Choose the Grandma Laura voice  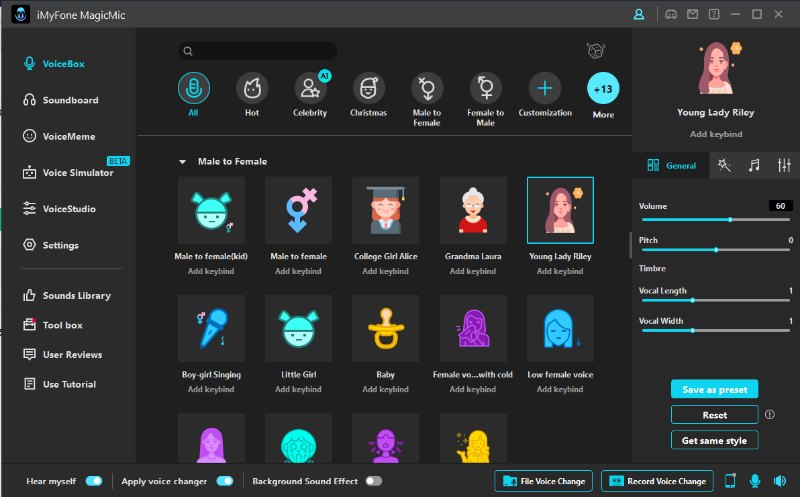(x=473, y=210)
